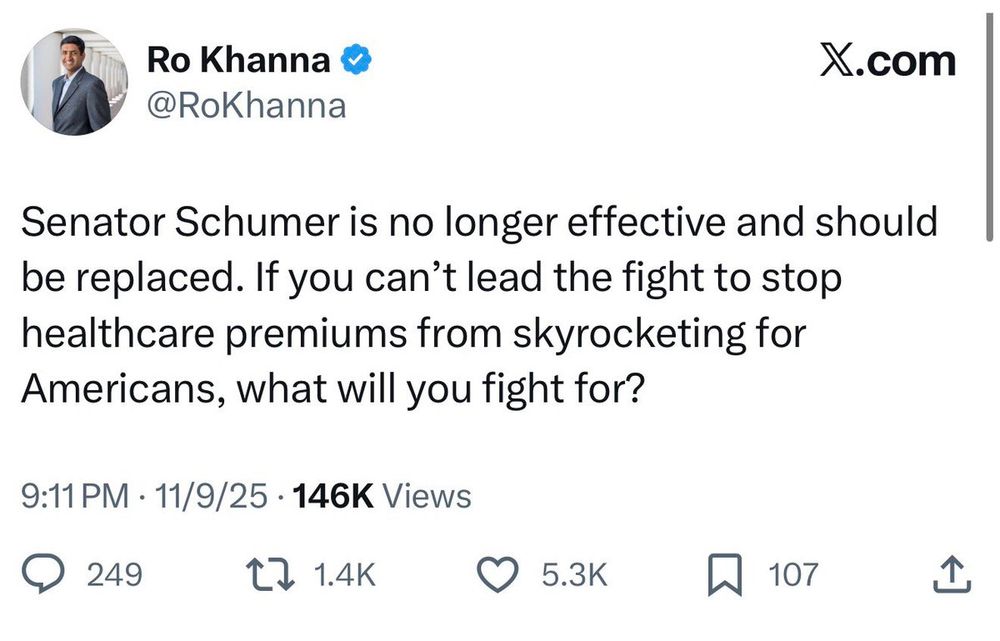Toggle the like heart icon

[506, 575]
